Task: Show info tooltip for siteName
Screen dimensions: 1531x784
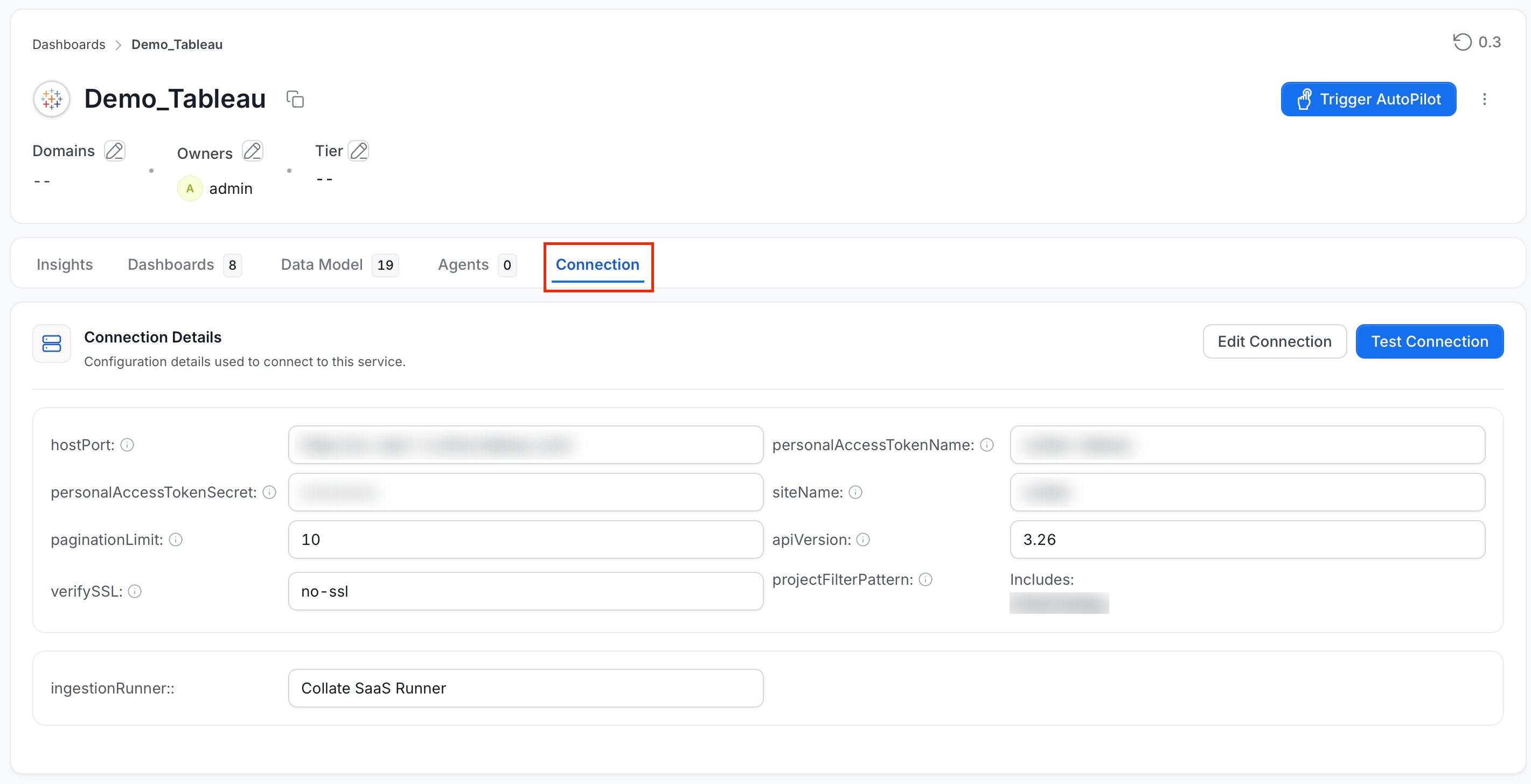Action: click(x=855, y=492)
